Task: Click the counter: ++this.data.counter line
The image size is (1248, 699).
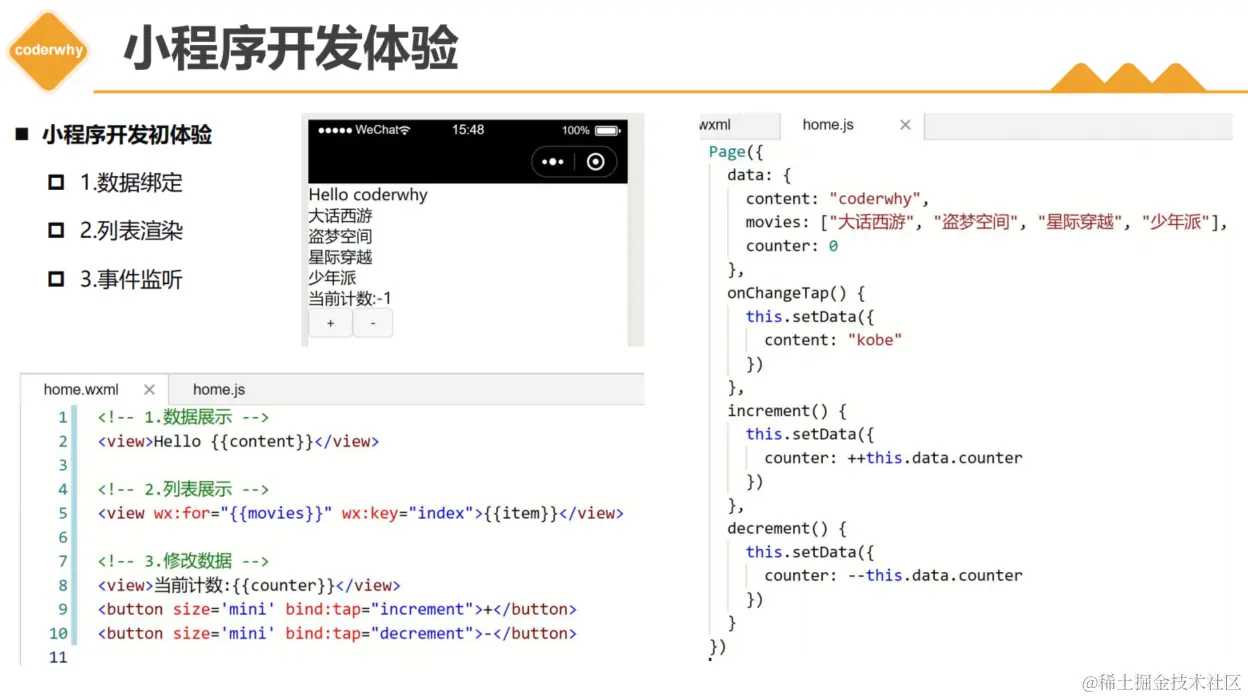Action: [893, 458]
